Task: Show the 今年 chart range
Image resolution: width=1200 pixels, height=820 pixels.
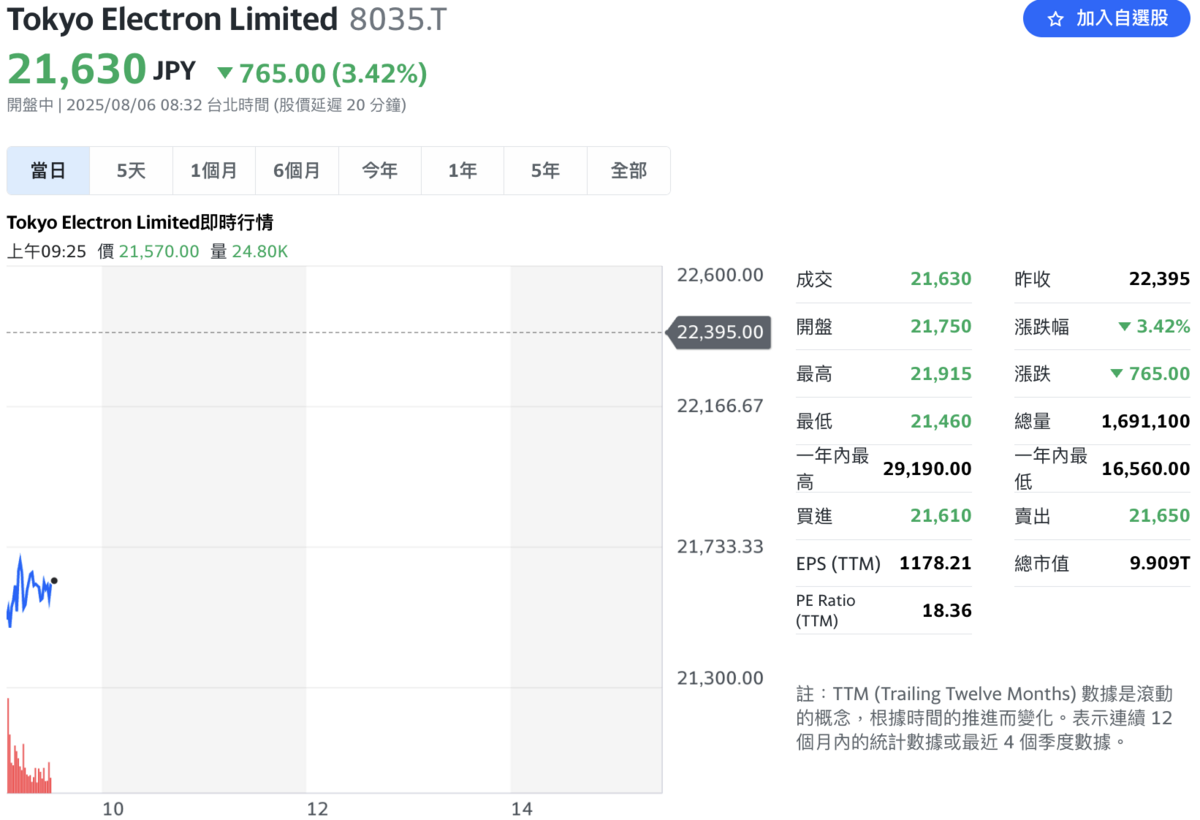Action: tap(380, 171)
